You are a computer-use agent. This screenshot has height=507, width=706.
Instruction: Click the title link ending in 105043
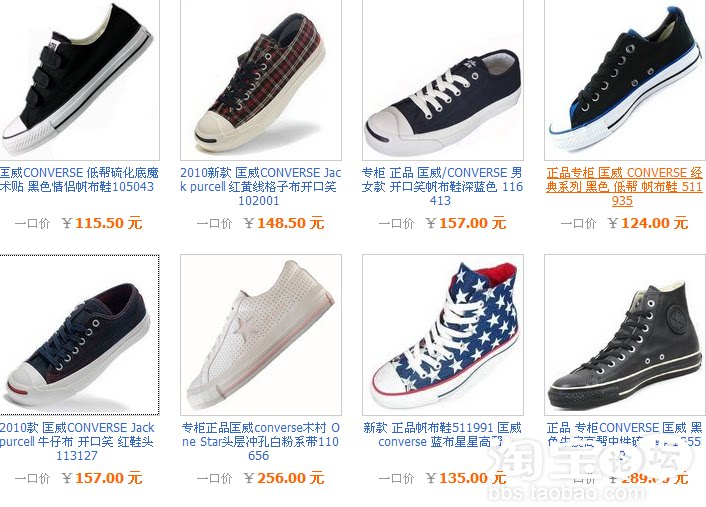point(79,180)
